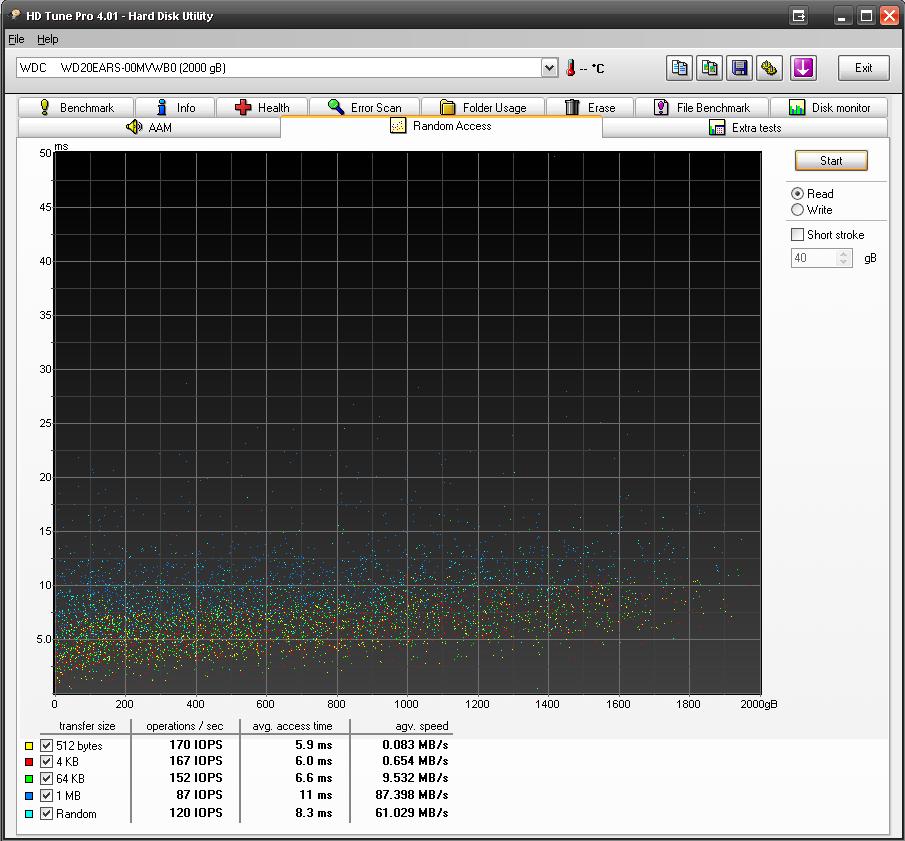The image size is (905, 841).
Task: Click the purple down-arrow tray icon
Action: [804, 68]
